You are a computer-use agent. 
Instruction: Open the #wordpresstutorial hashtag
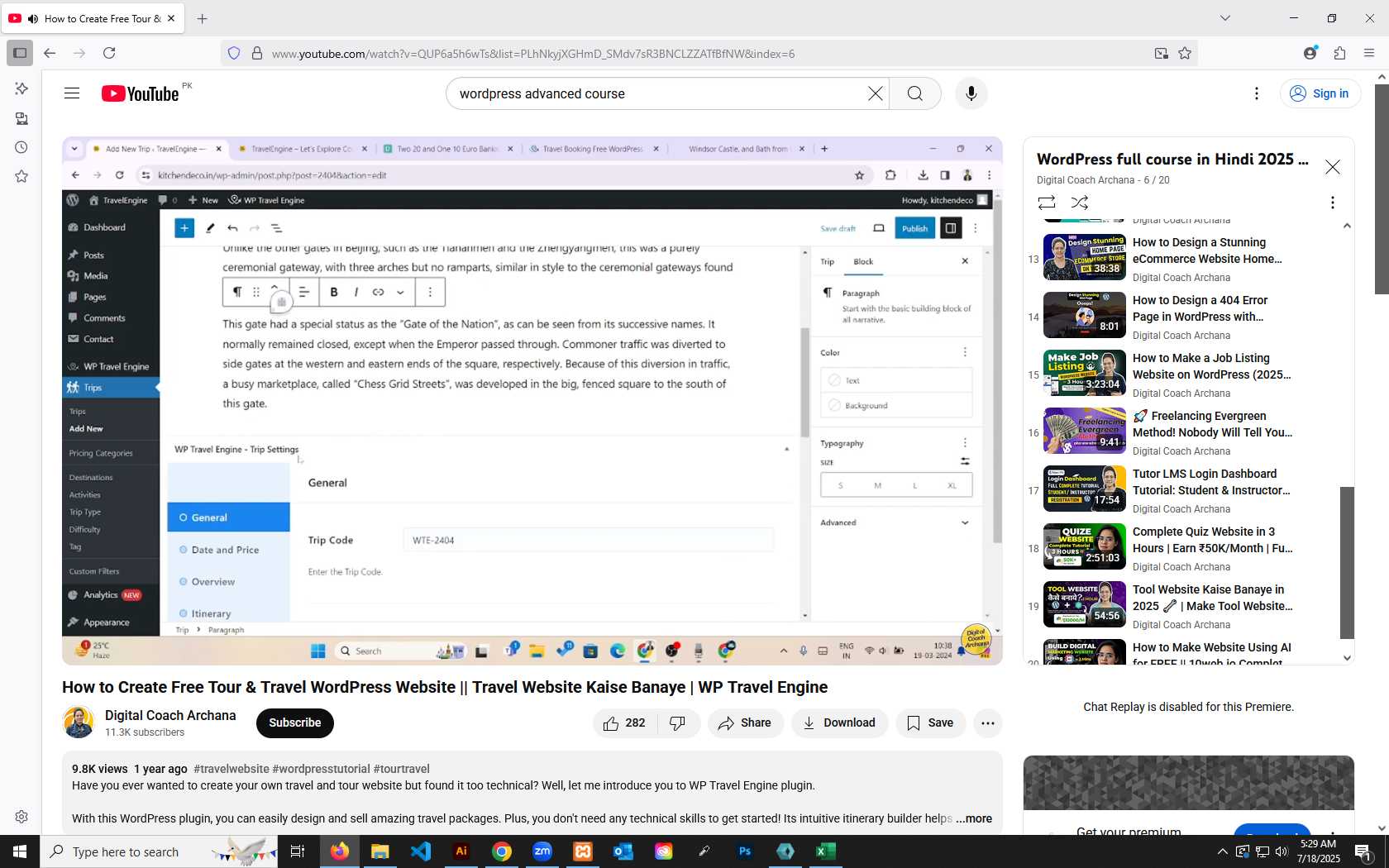321,769
